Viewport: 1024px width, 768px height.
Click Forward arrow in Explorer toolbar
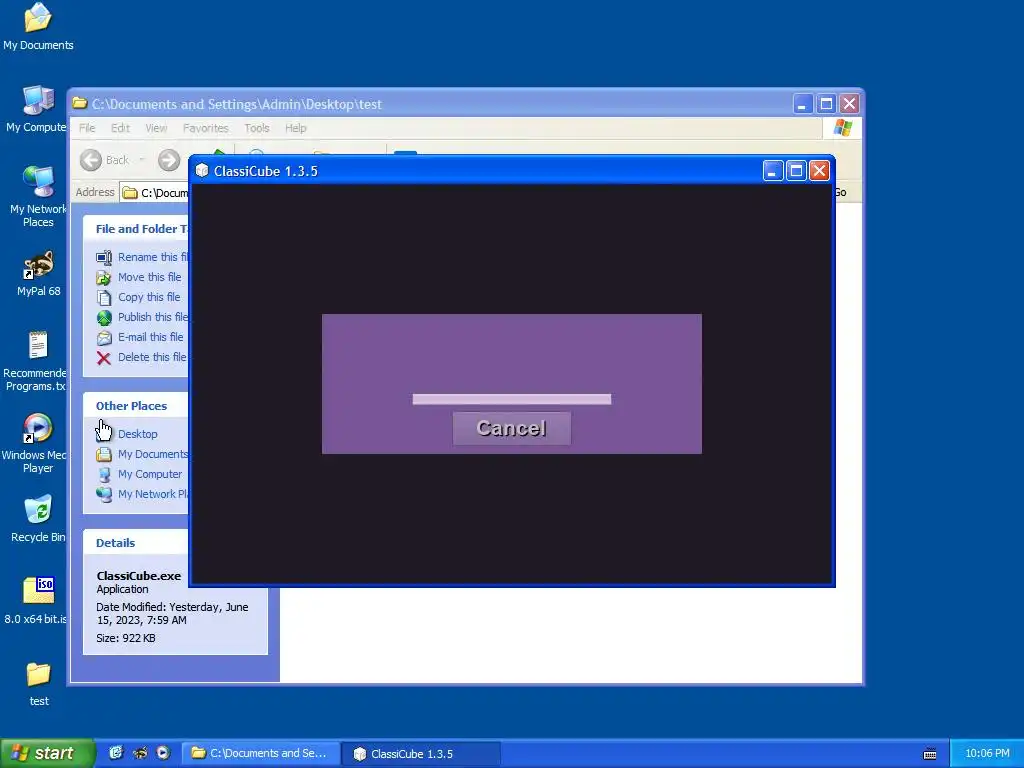click(x=168, y=160)
